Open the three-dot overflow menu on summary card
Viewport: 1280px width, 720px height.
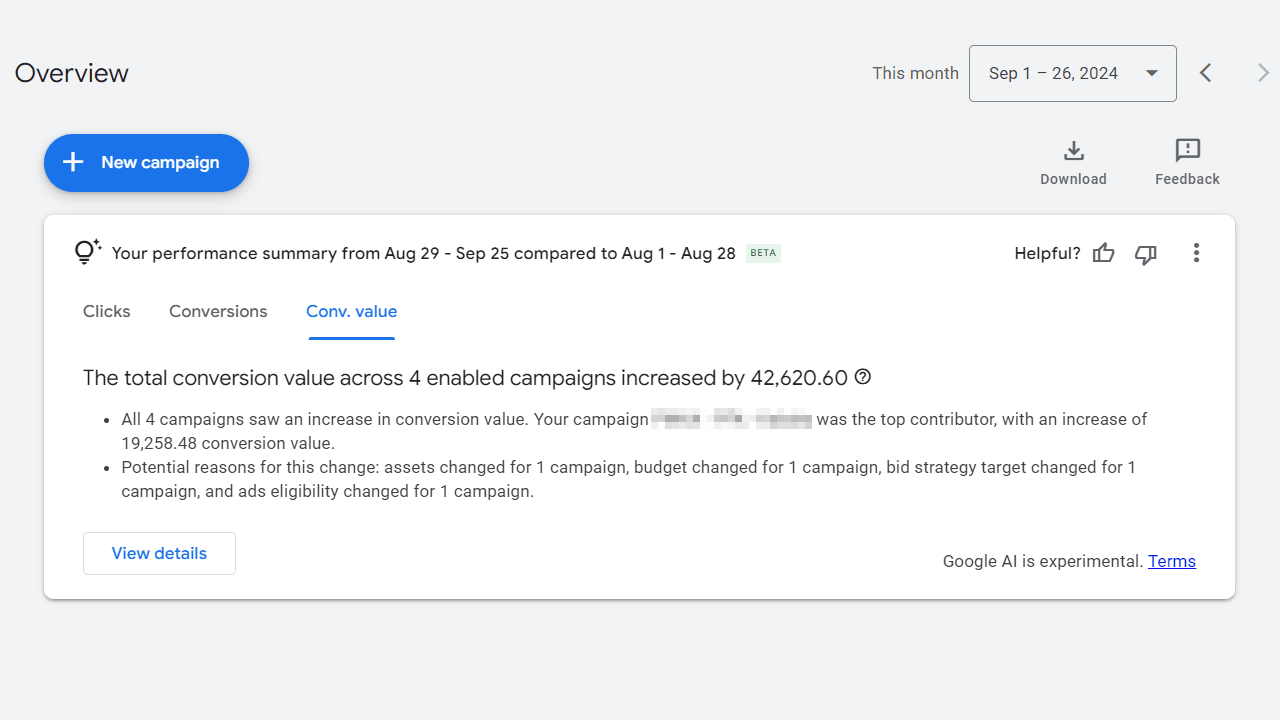1196,253
